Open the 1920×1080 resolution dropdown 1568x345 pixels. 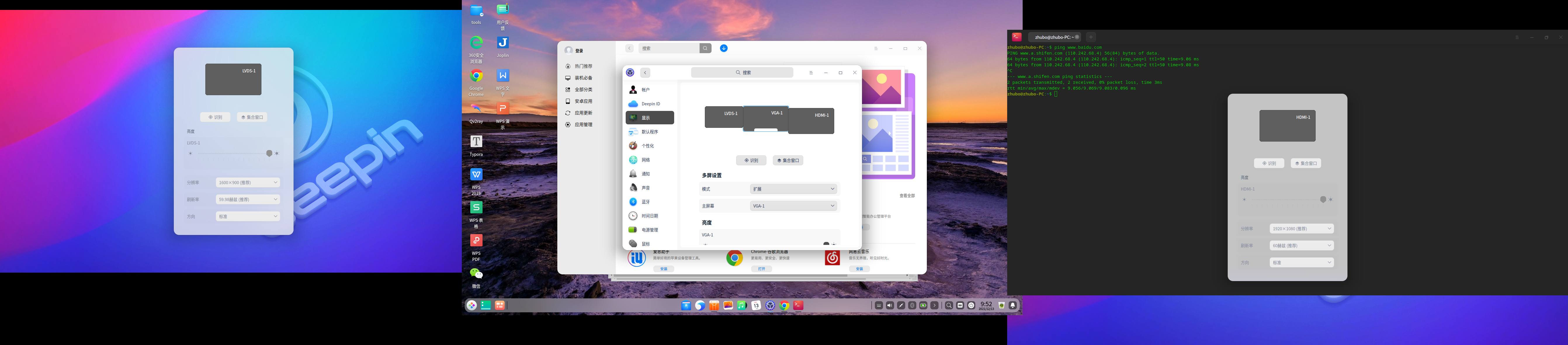(x=1301, y=229)
